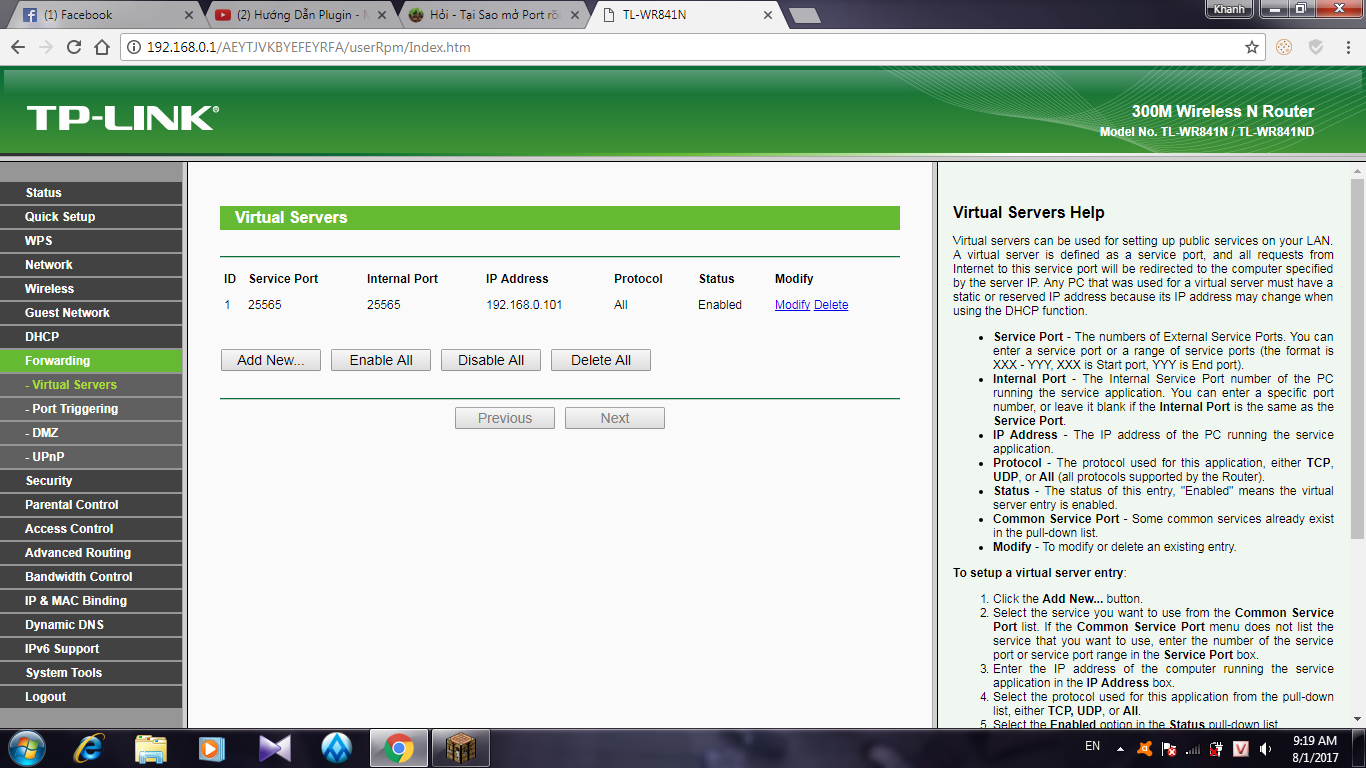Open IP & MAC Binding settings
The height and width of the screenshot is (768, 1366).
pyautogui.click(x=91, y=601)
